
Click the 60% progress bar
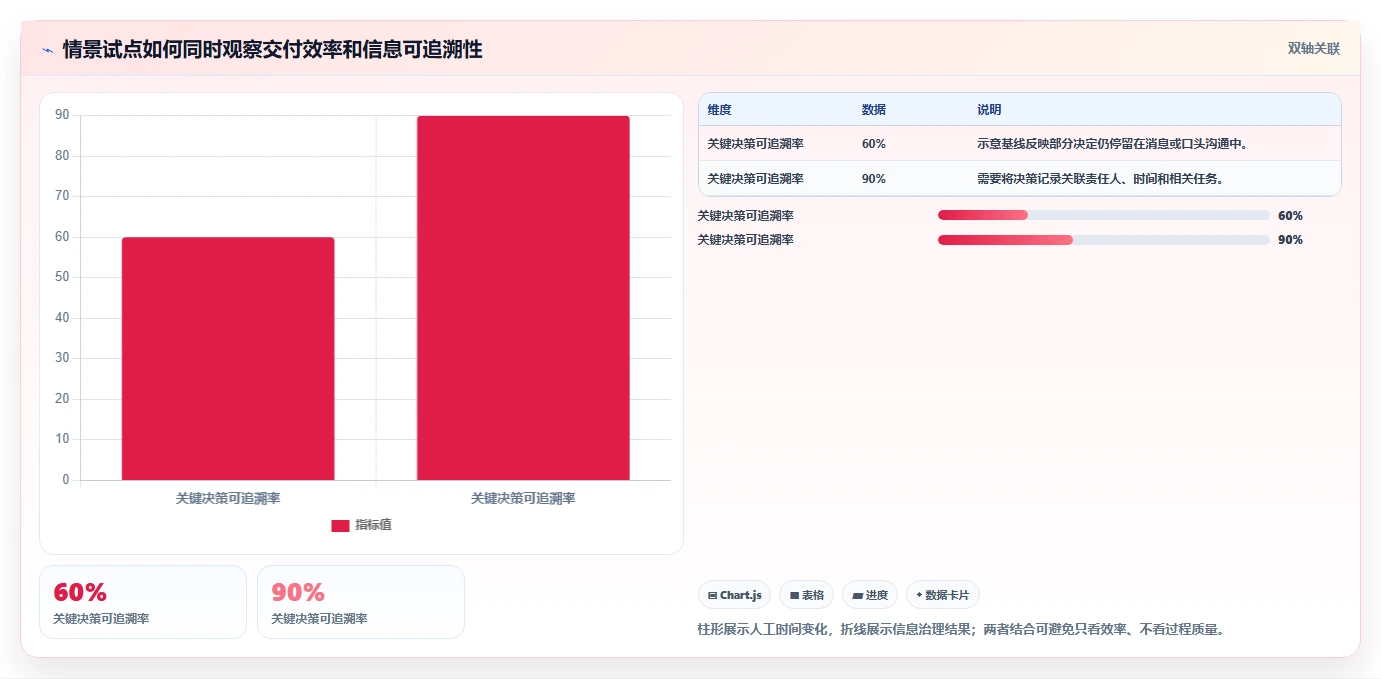point(1103,215)
